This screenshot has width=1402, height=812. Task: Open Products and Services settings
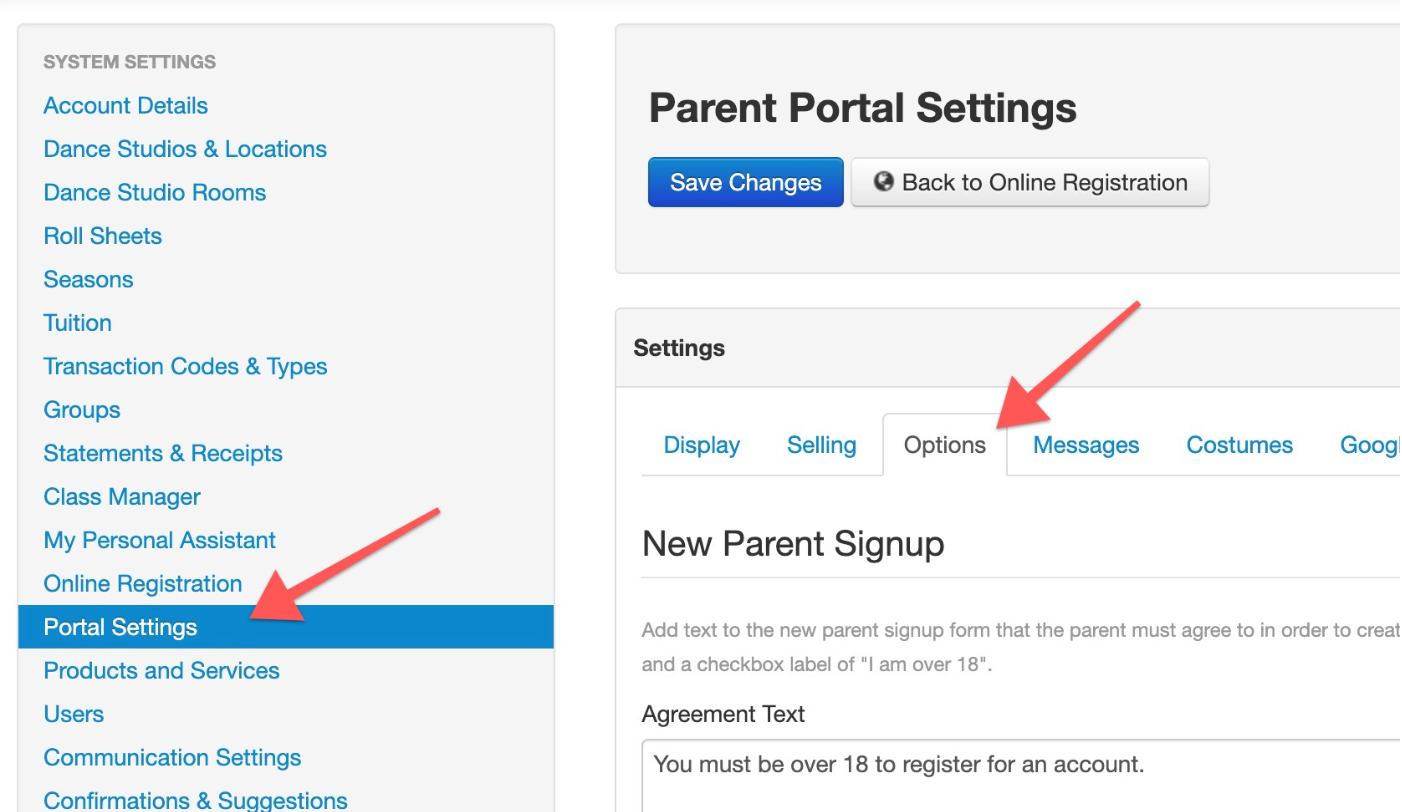162,670
